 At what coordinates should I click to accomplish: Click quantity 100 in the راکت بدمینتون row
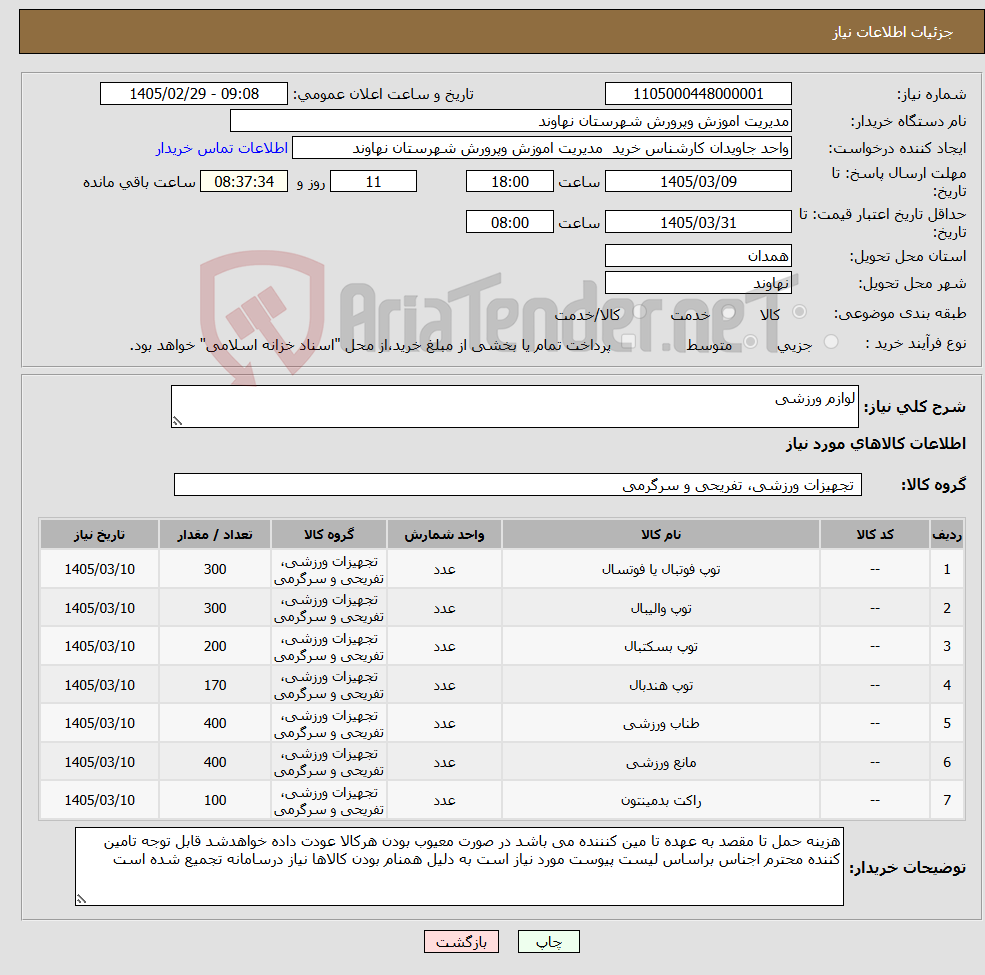(x=215, y=800)
